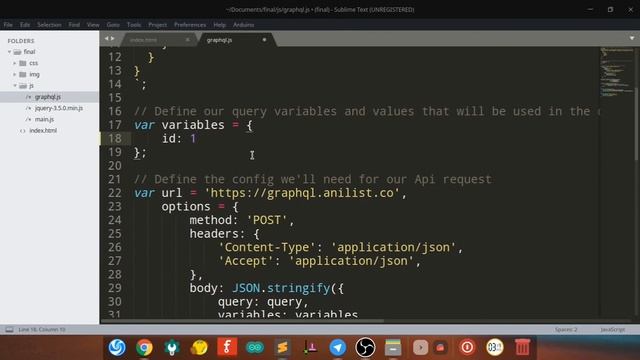The width and height of the screenshot is (640, 360).
Task: Change syntax via JavaScript status item
Action: (x=612, y=329)
